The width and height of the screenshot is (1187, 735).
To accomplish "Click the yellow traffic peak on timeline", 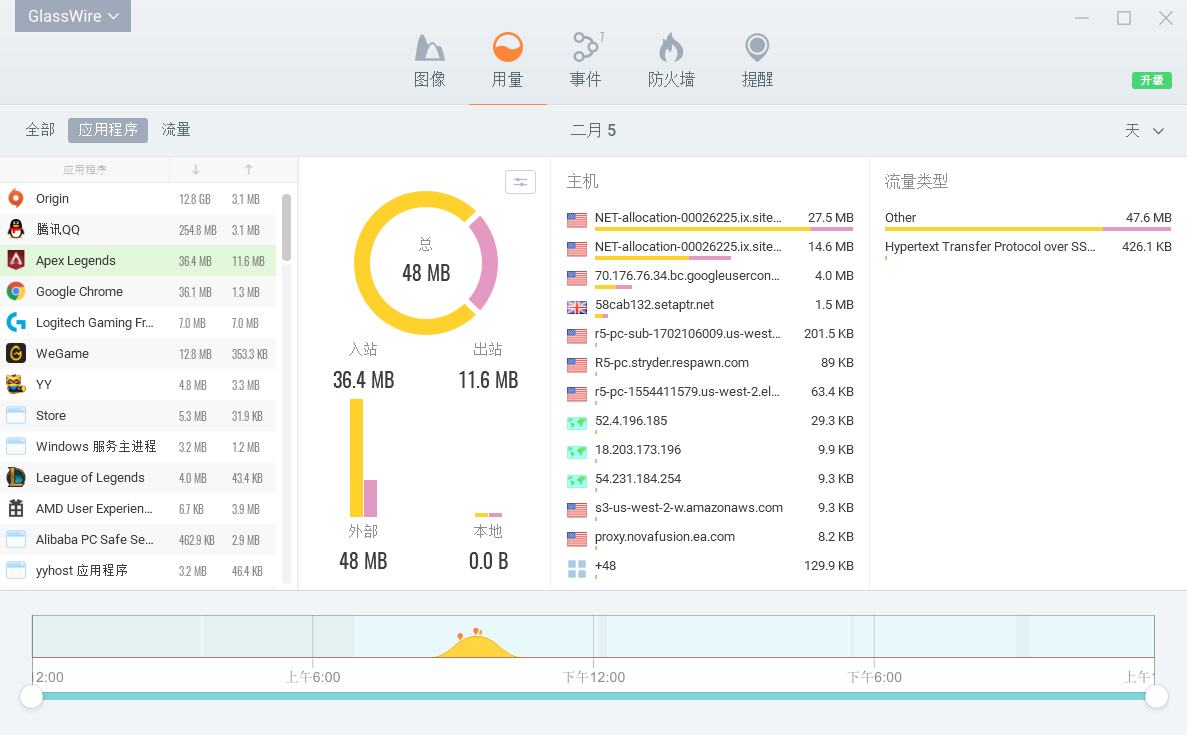I will 477,647.
